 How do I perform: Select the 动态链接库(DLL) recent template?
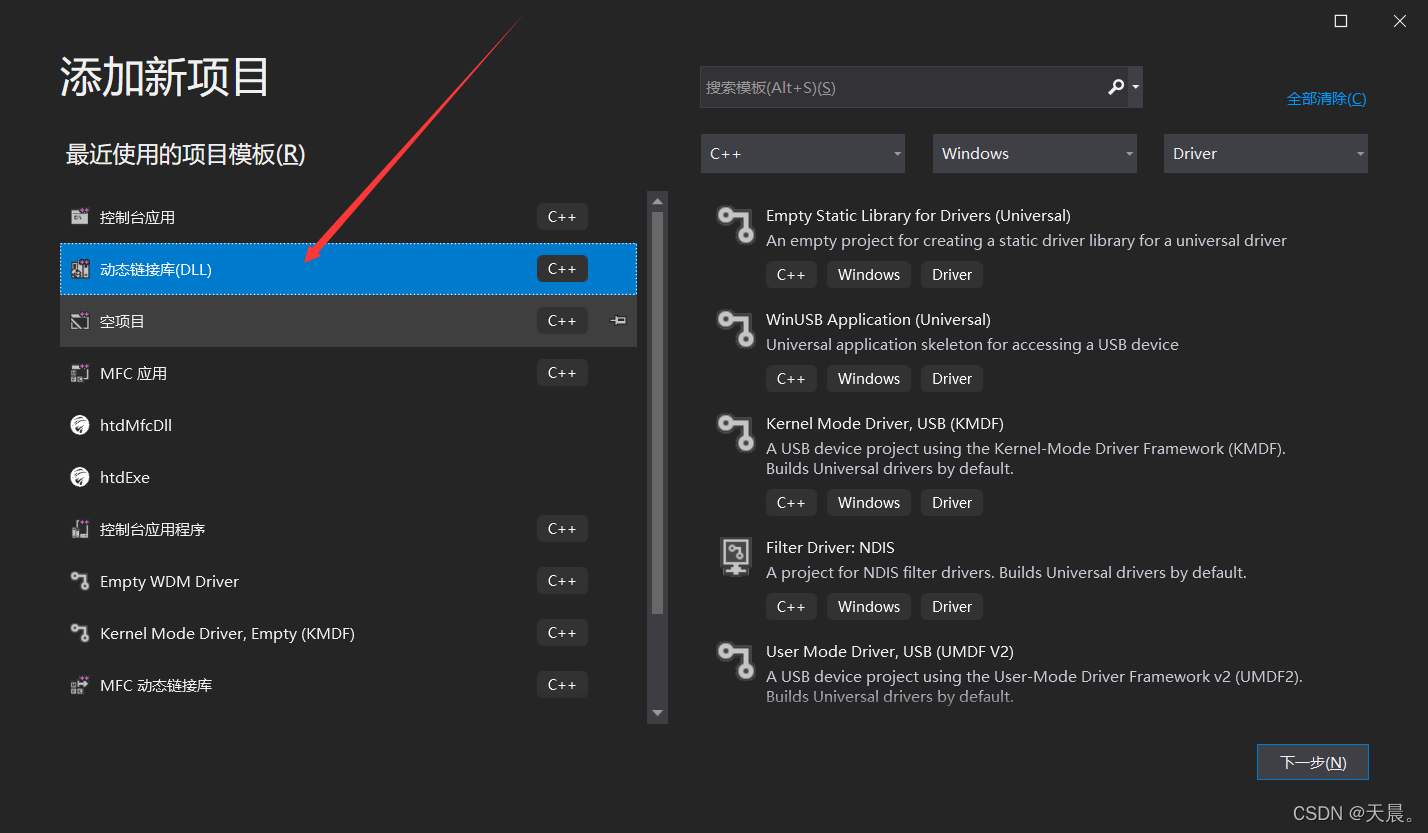point(348,269)
